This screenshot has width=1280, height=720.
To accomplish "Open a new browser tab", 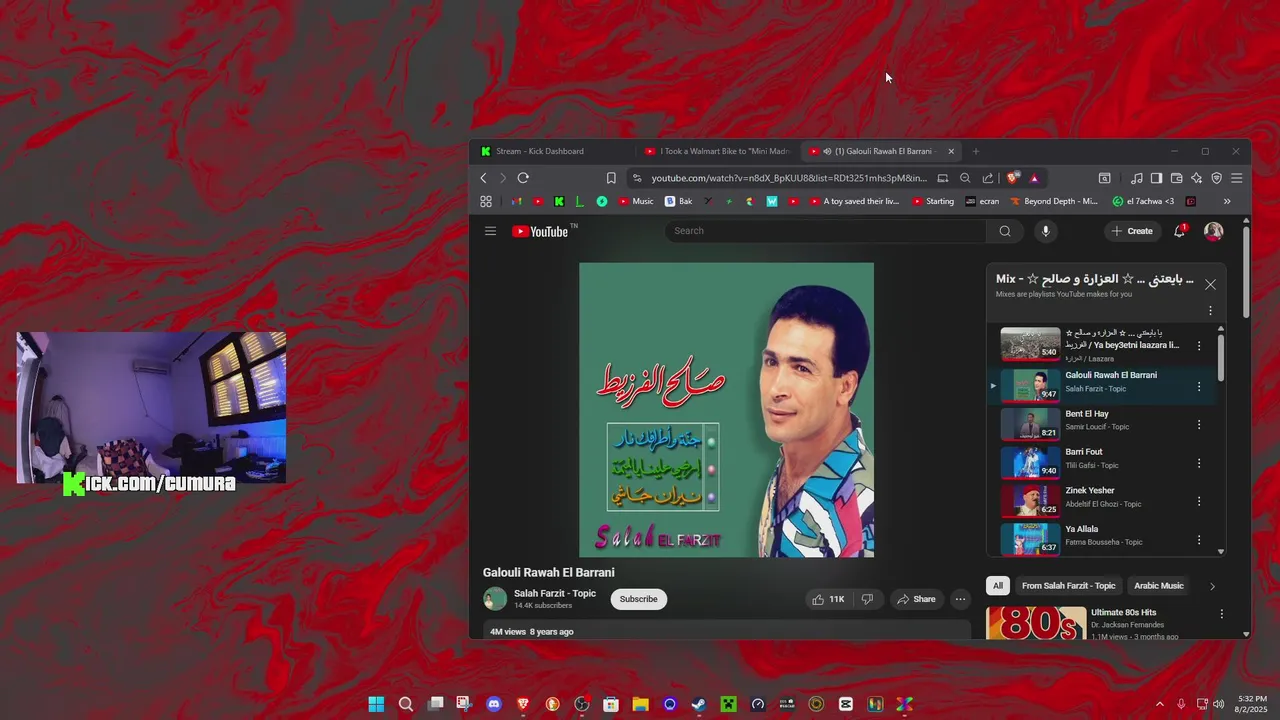I will (976, 151).
